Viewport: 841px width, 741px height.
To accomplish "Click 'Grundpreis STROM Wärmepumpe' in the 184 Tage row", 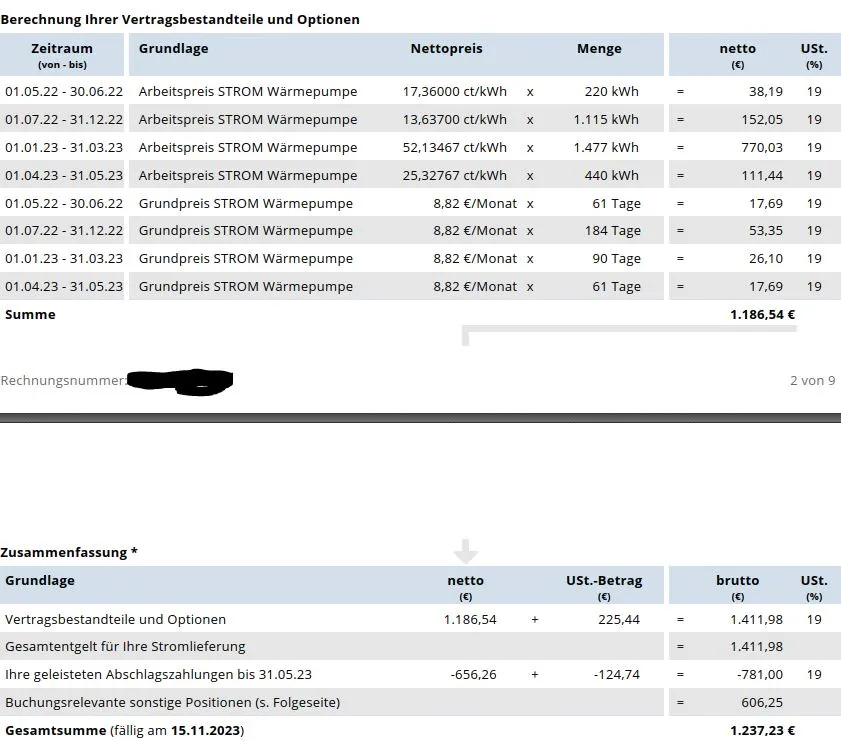I will click(246, 230).
